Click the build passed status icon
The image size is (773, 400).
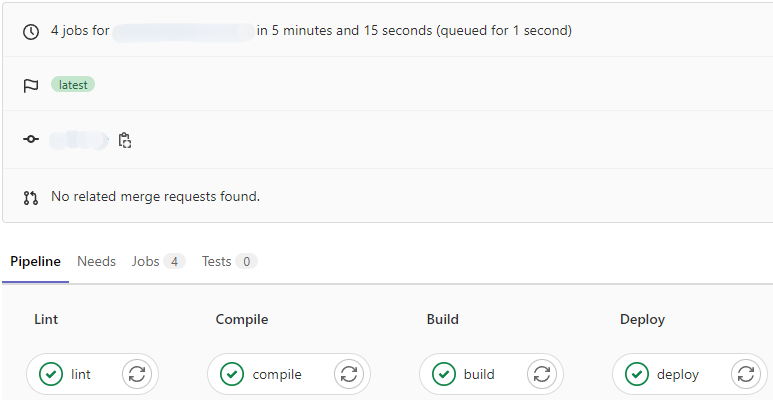(444, 374)
